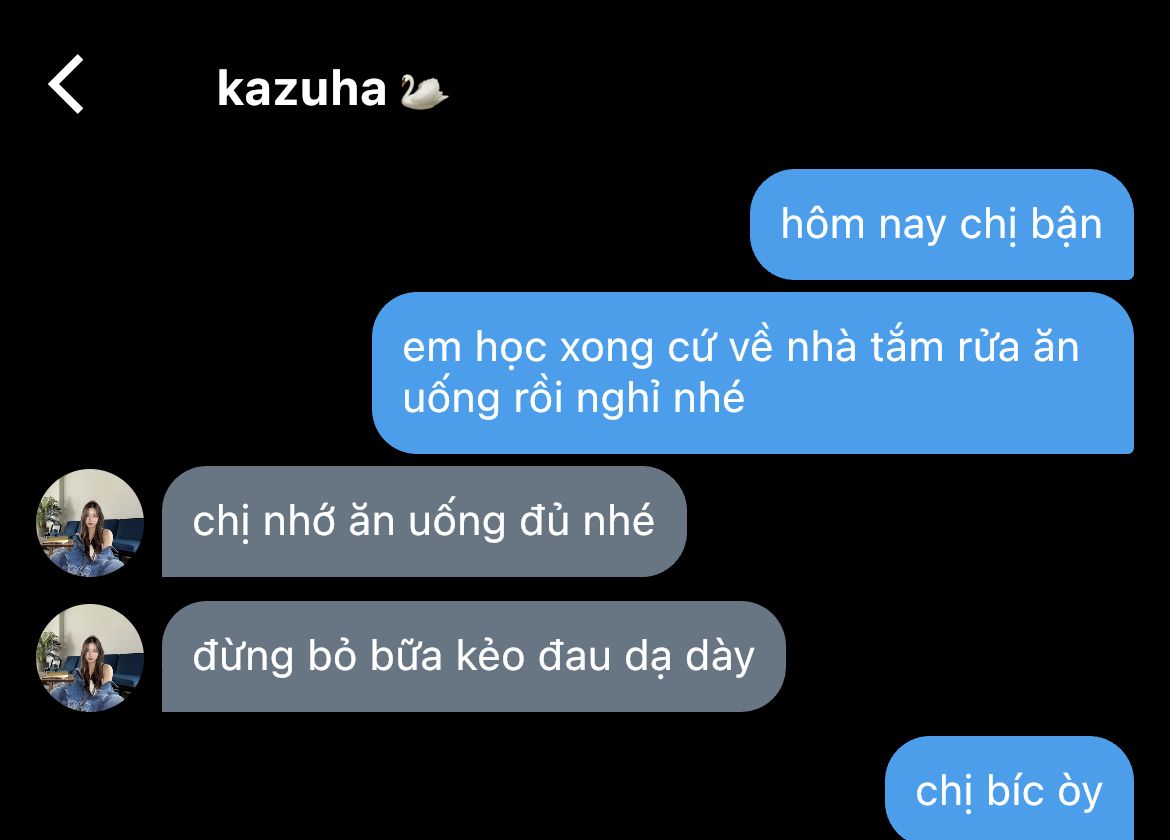Tap the 'đừng bỏ bữa kẻo đau dạ dày' message
The width and height of the screenshot is (1170, 840).
coord(474,656)
